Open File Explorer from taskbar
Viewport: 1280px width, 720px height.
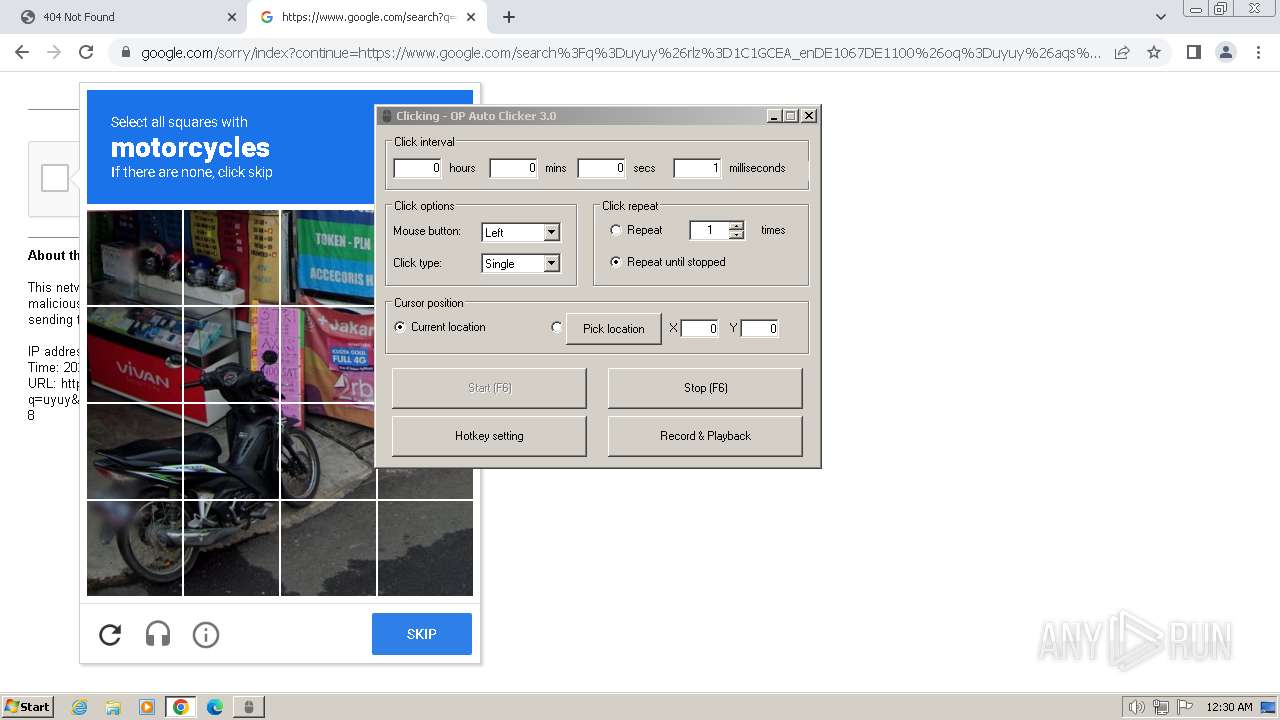[113, 707]
